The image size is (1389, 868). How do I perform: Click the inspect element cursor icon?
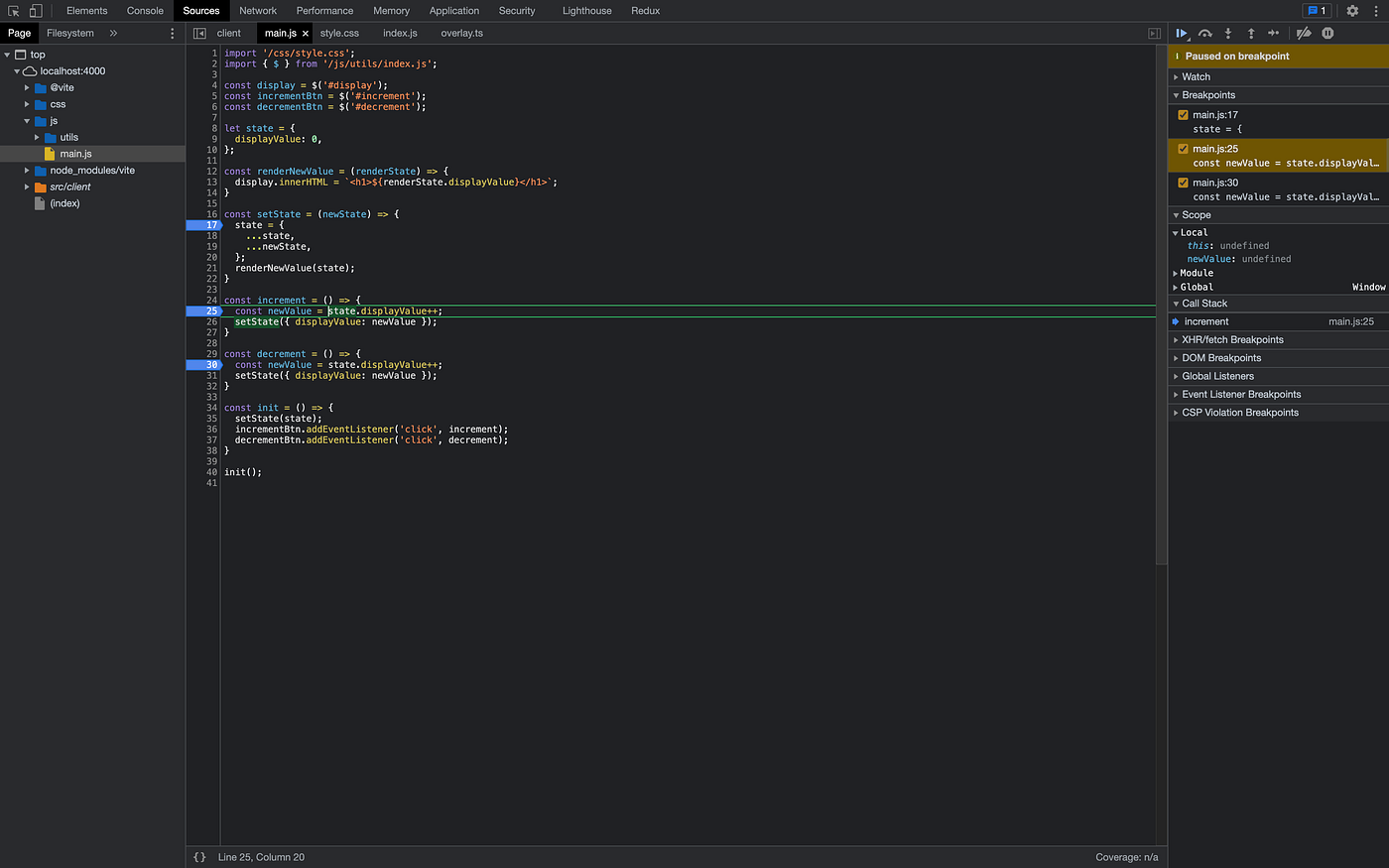pos(14,10)
